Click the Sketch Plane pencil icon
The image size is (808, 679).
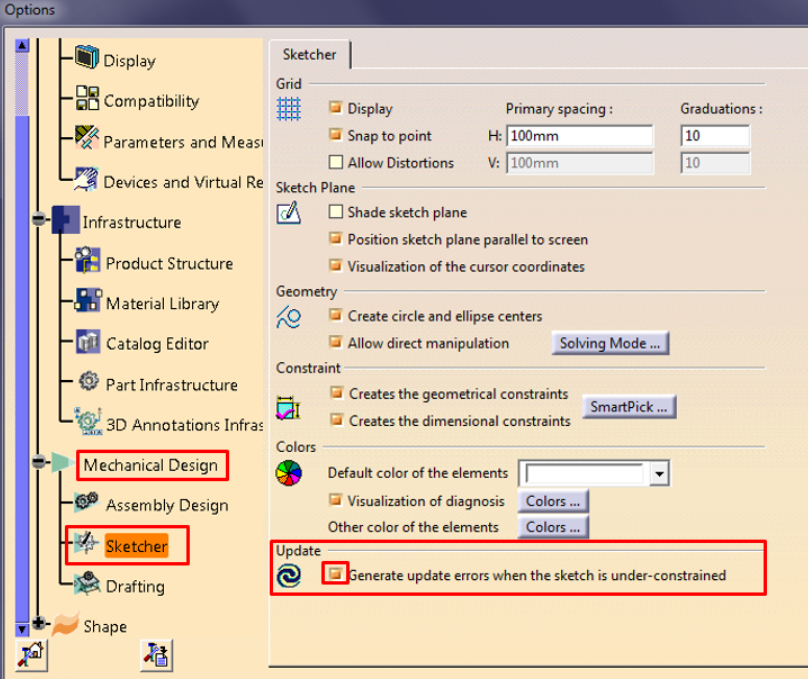290,213
